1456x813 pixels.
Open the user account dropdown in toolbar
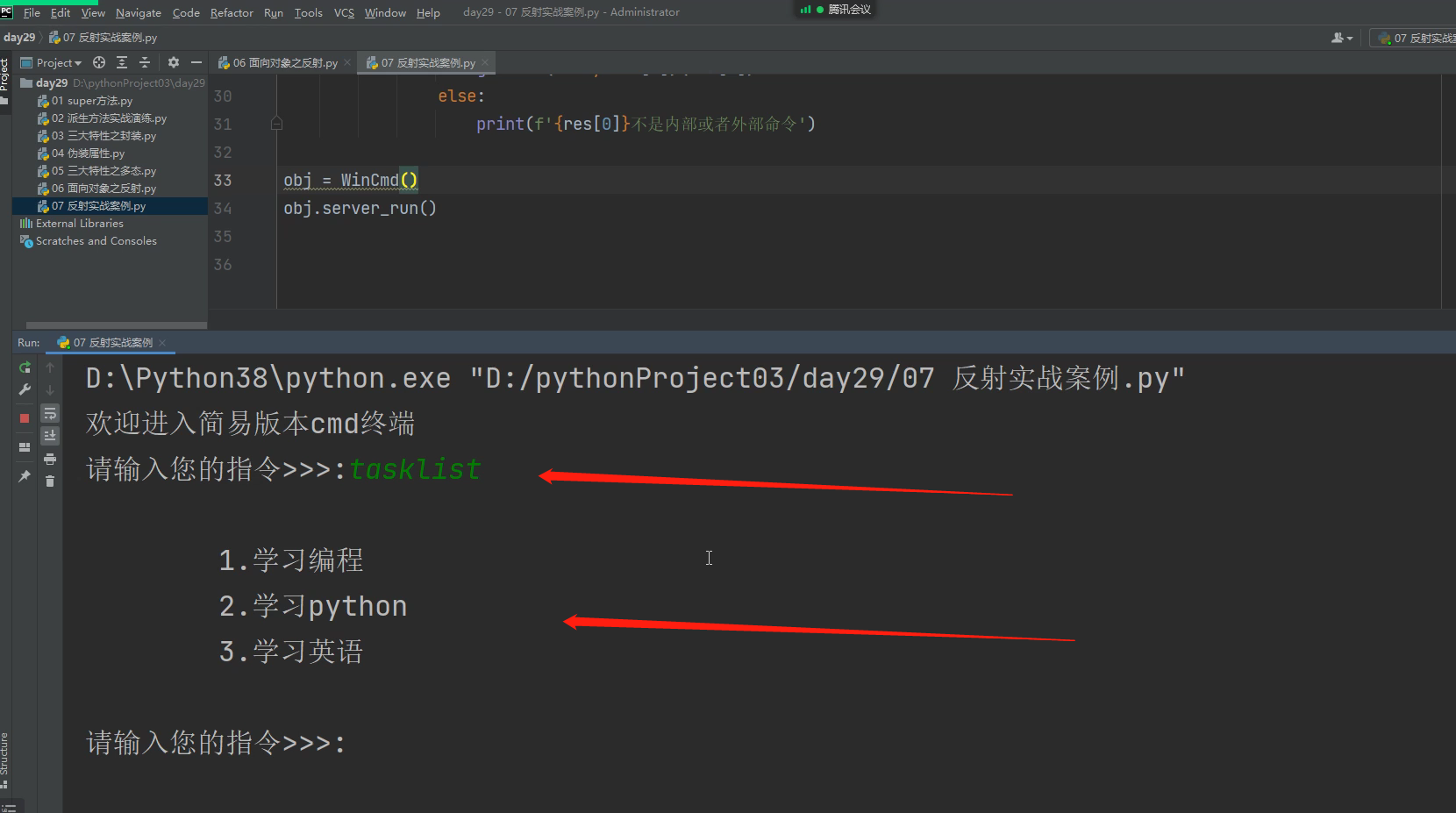(1342, 38)
